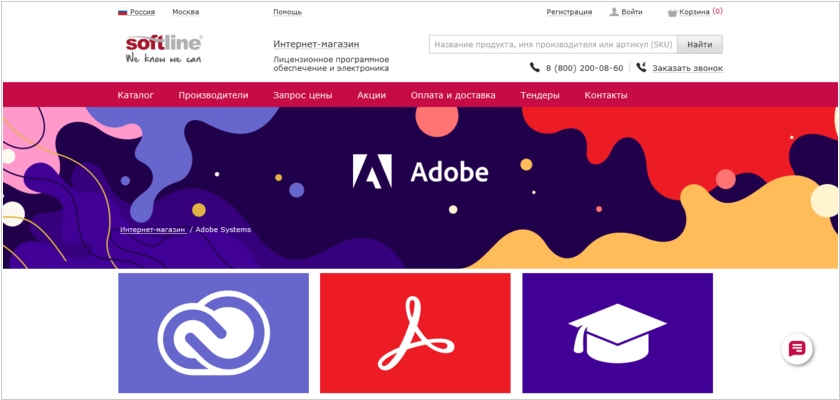Click Интернет-магазин breadcrumb link

[153, 229]
